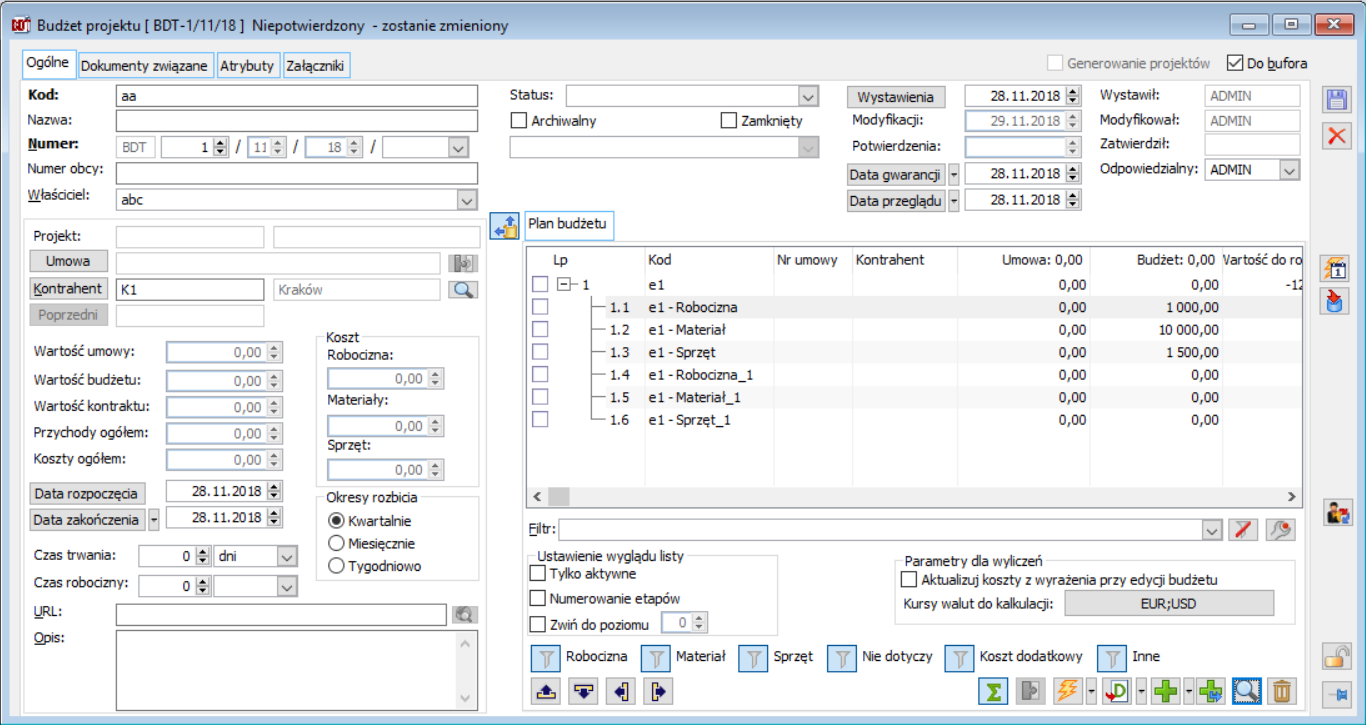Open the magnifier preview icon in bottom toolbar

[1246, 691]
